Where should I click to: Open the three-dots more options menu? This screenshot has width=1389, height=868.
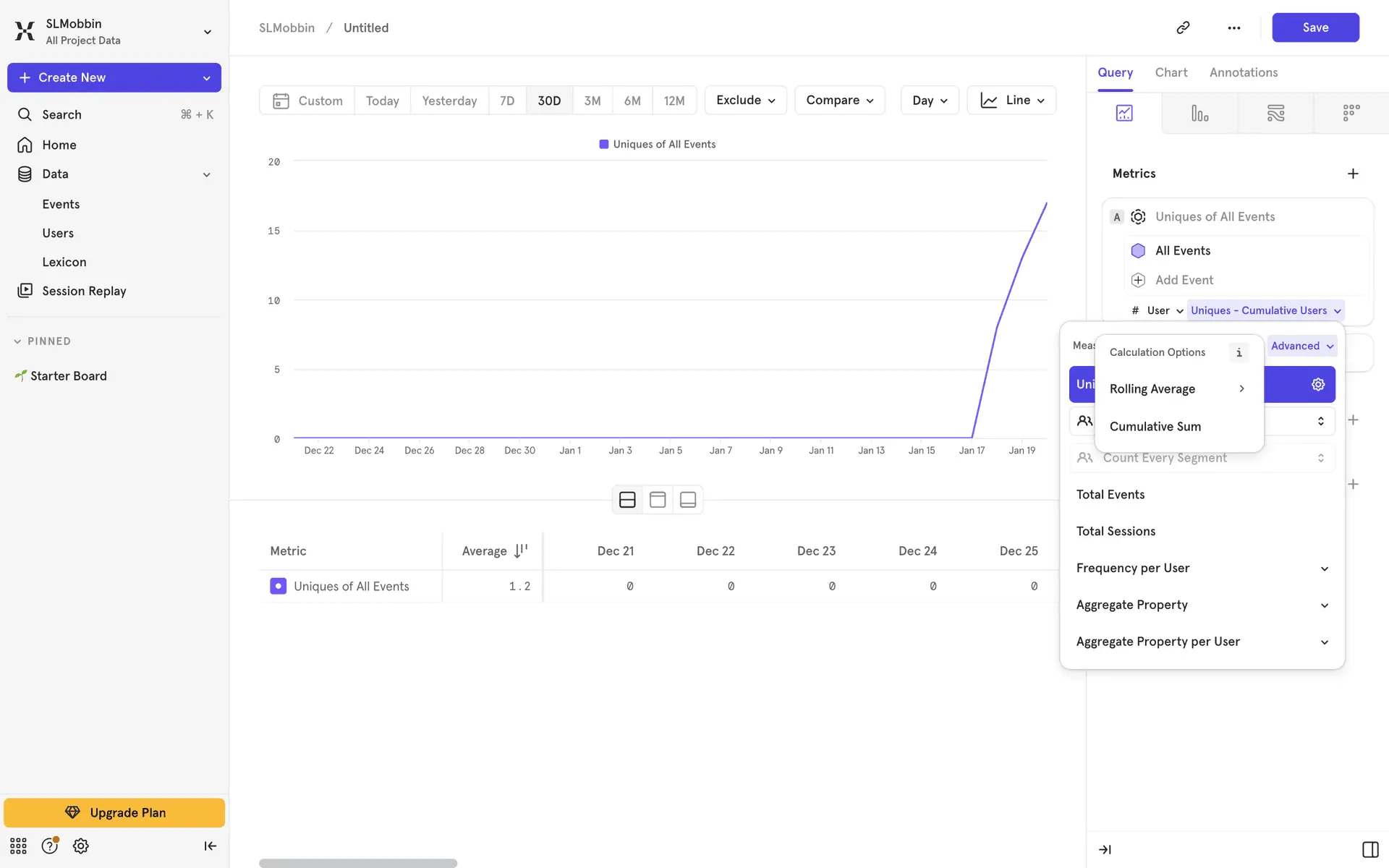1233,27
